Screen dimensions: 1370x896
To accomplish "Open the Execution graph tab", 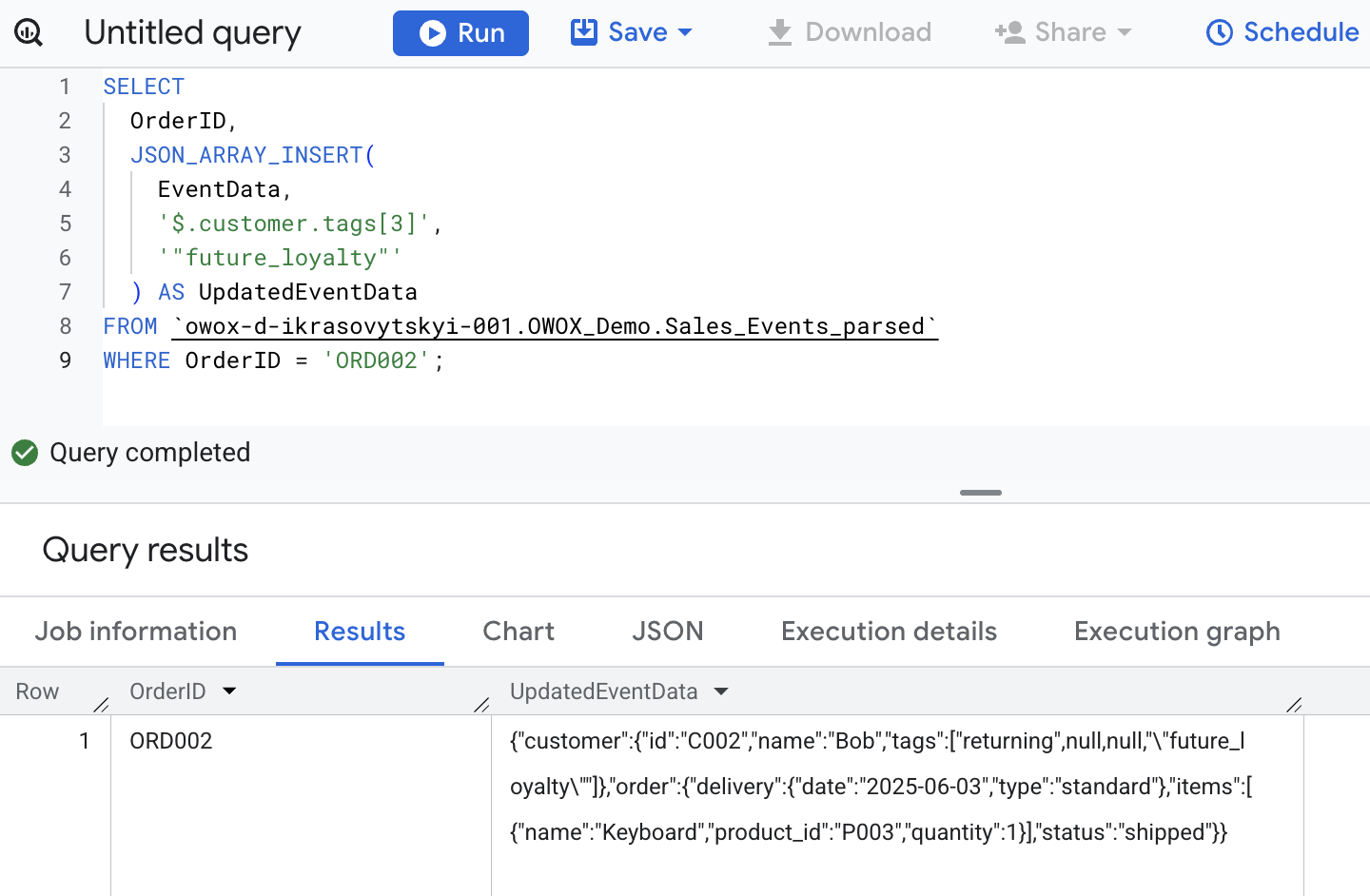I will (x=1177, y=632).
